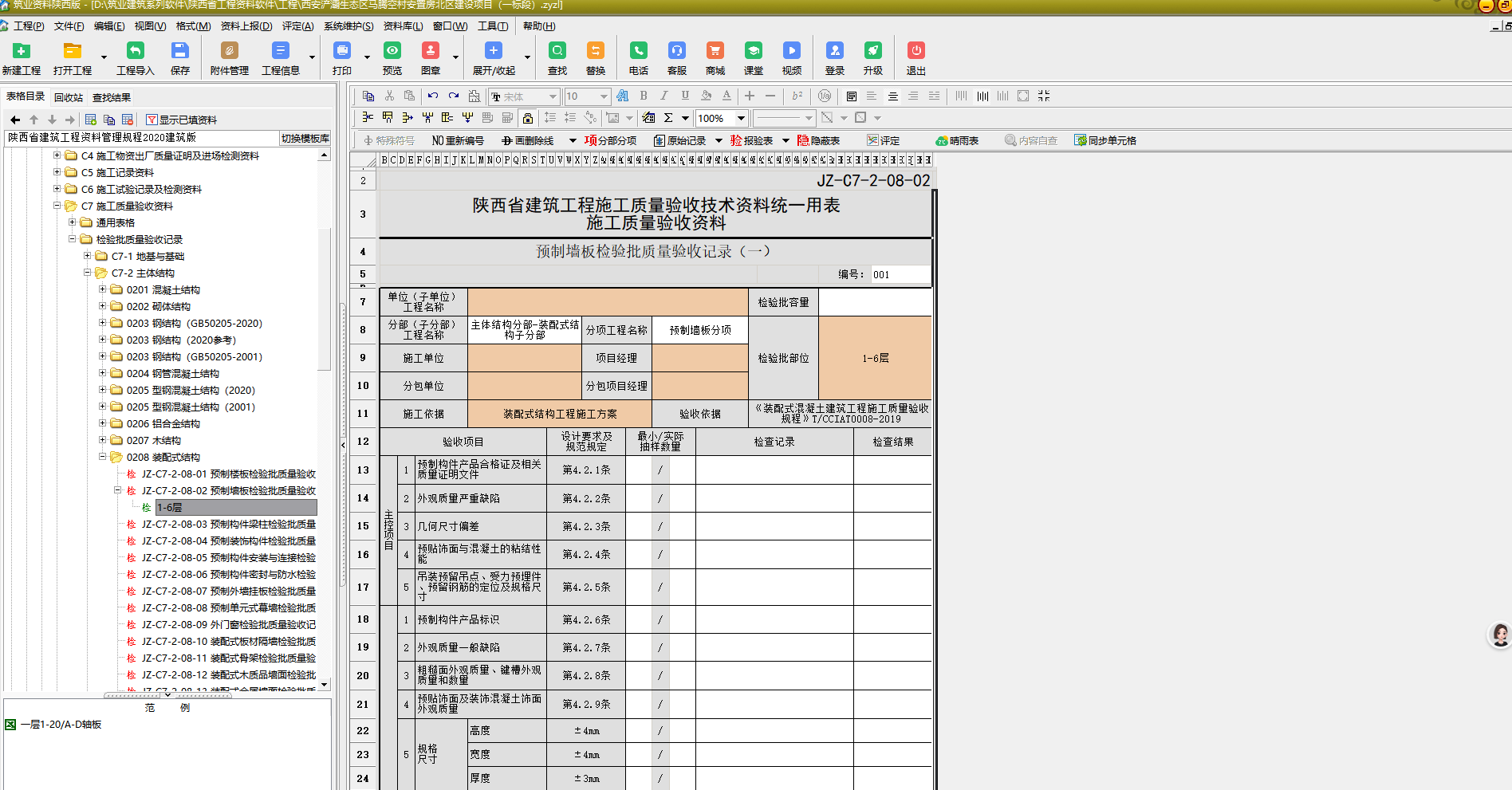Toggle left horizontal alignment
Screen dimensions: 1512x790
click(x=872, y=96)
